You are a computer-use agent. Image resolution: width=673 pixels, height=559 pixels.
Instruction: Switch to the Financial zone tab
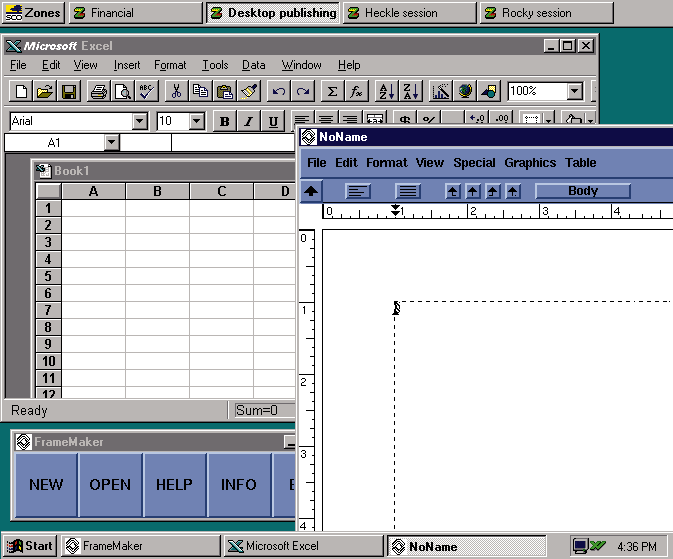[x=135, y=13]
